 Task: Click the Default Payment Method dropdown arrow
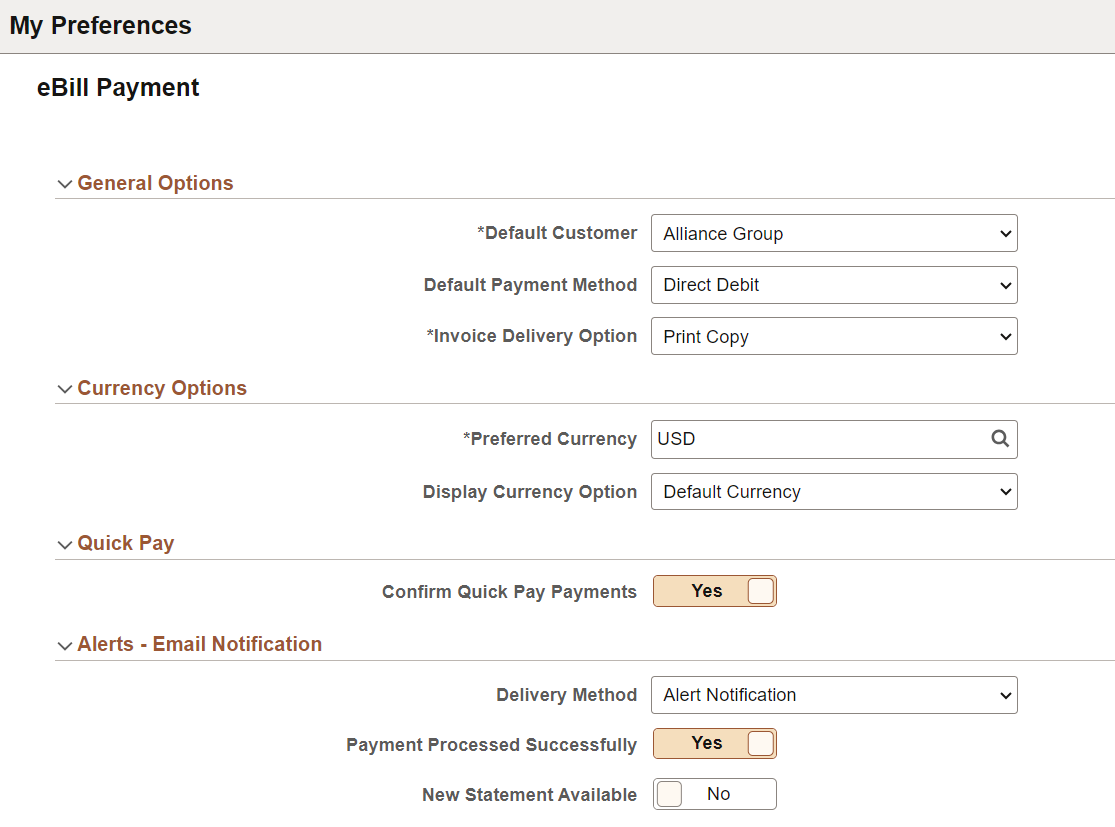pyautogui.click(x=1004, y=285)
